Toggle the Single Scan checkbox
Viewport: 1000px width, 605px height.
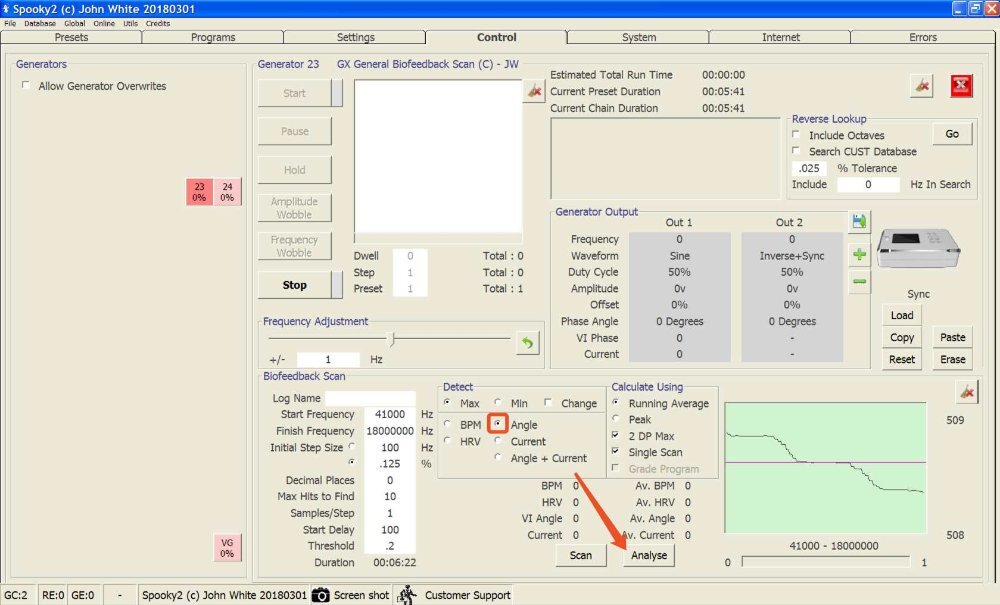click(x=615, y=451)
